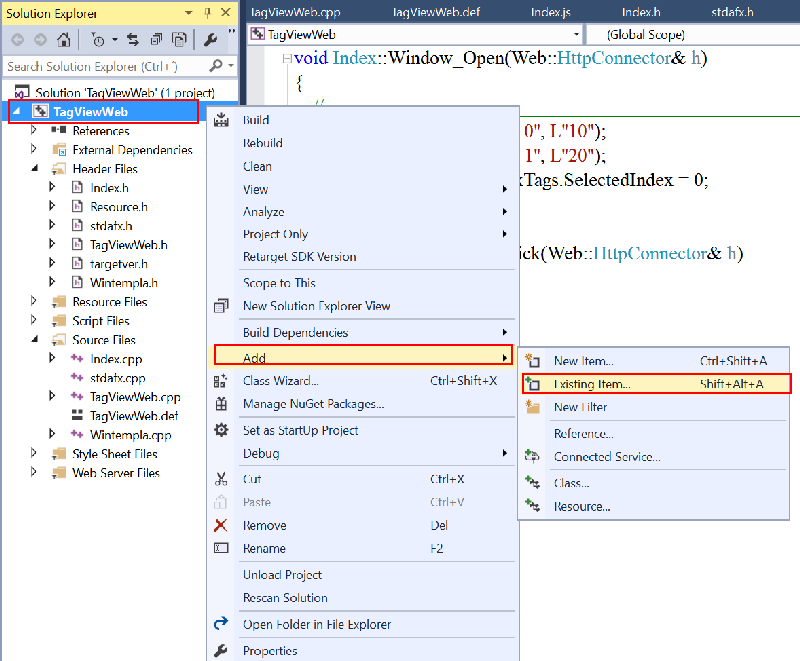Viewport: 800px width, 661px height.
Task: Click the wrench Properties icon in toolbar
Action: coord(210,39)
